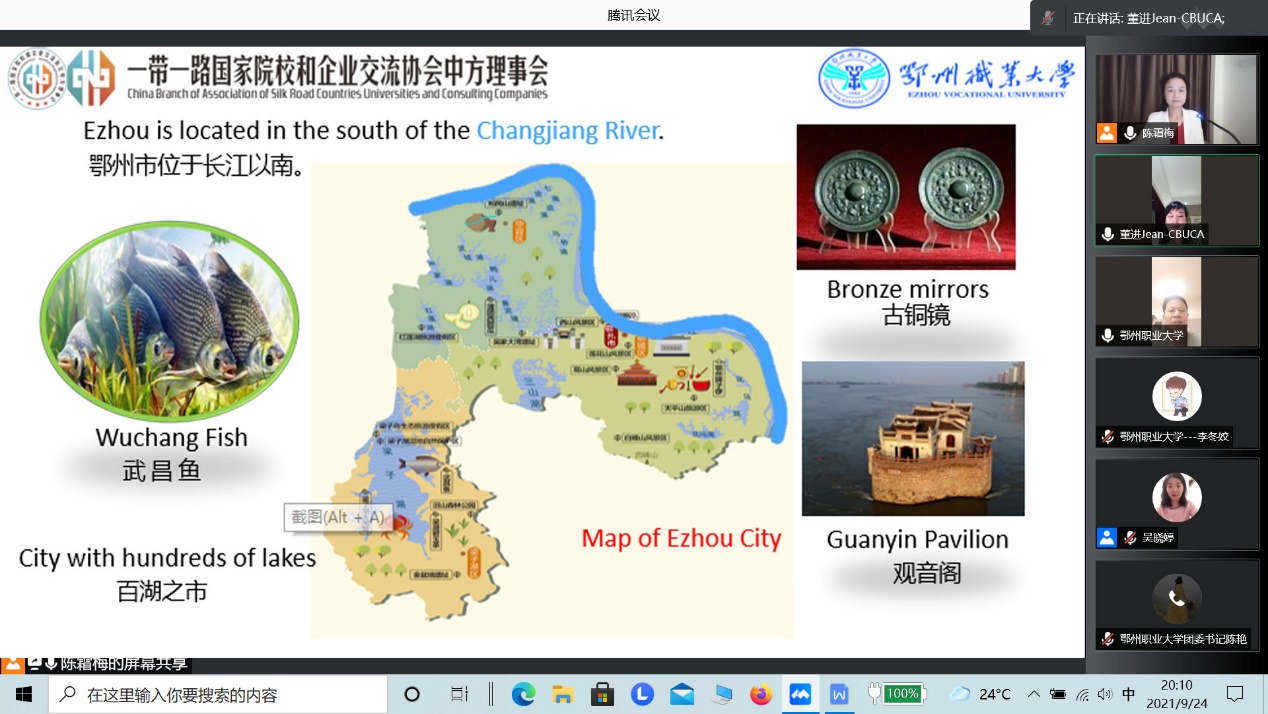Viewport: 1268px width, 714px height.
Task: Open the Mail app in the taskbar
Action: click(682, 694)
